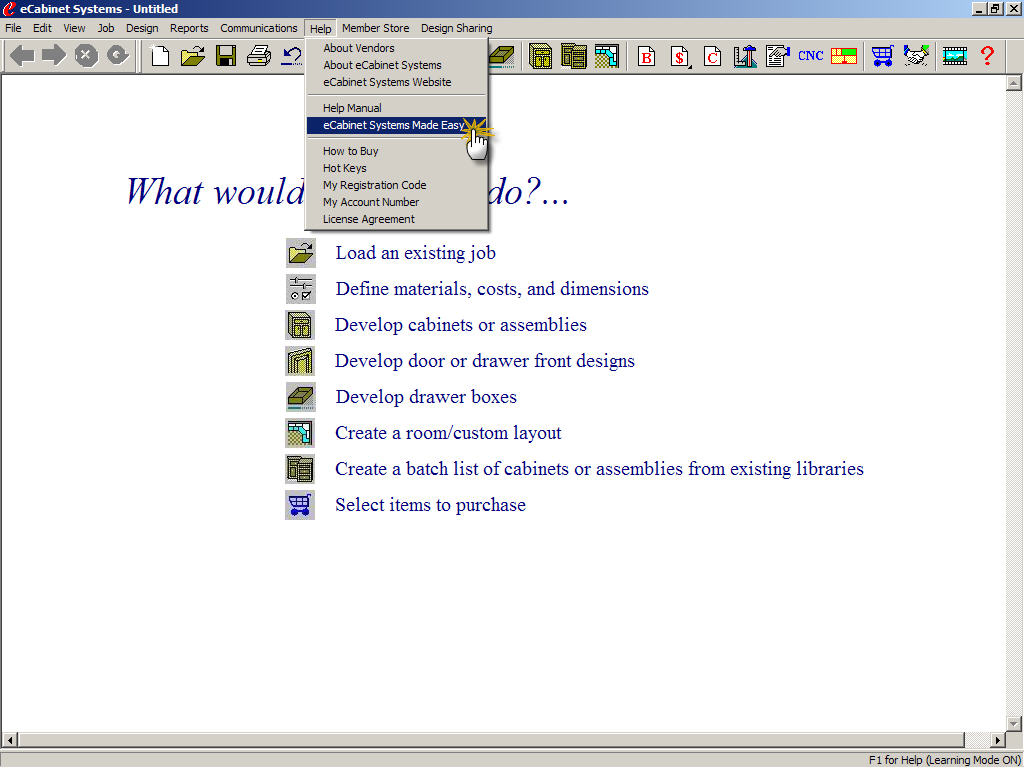Open the cabinet editor toolbar icon
The image size is (1024, 768).
540,56
